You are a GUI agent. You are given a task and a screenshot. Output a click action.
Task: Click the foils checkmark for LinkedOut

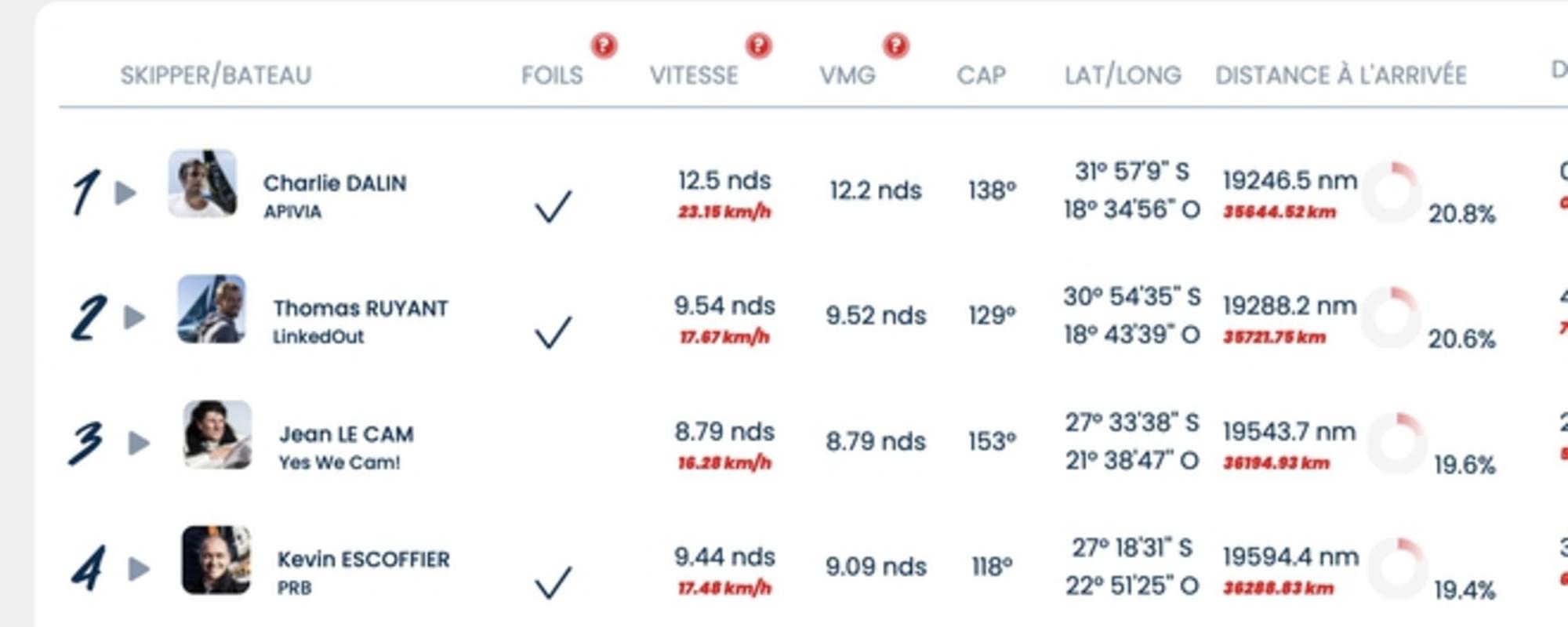point(553,332)
